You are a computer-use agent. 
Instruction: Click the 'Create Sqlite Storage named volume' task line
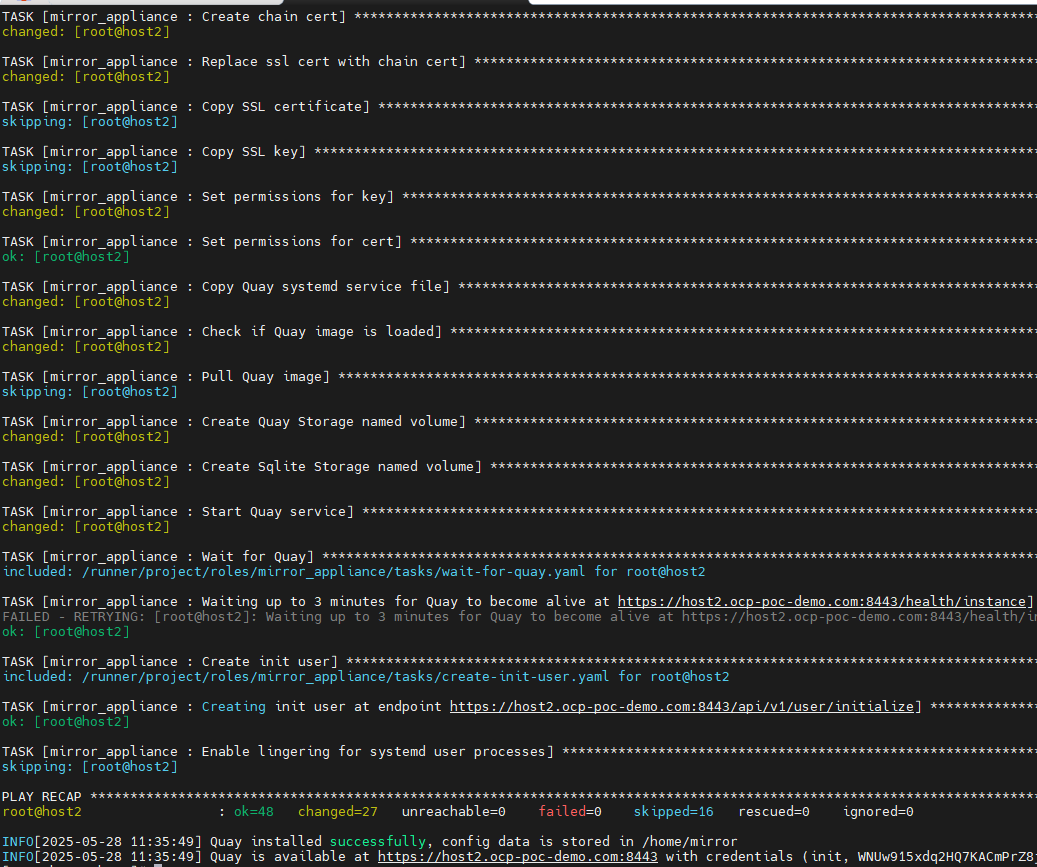coord(518,466)
